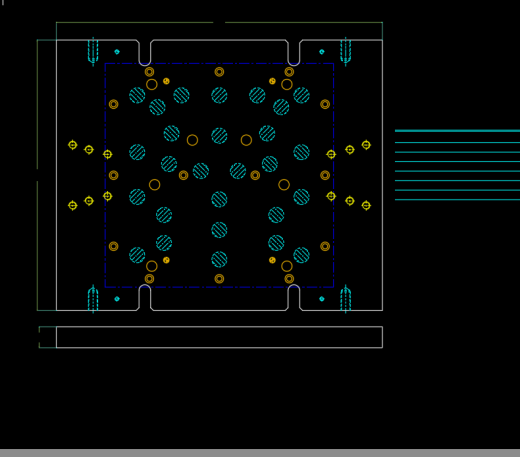Select the top-left cyan threaded hole symbol
Viewport: 520px width, 457px height.
coord(93,51)
